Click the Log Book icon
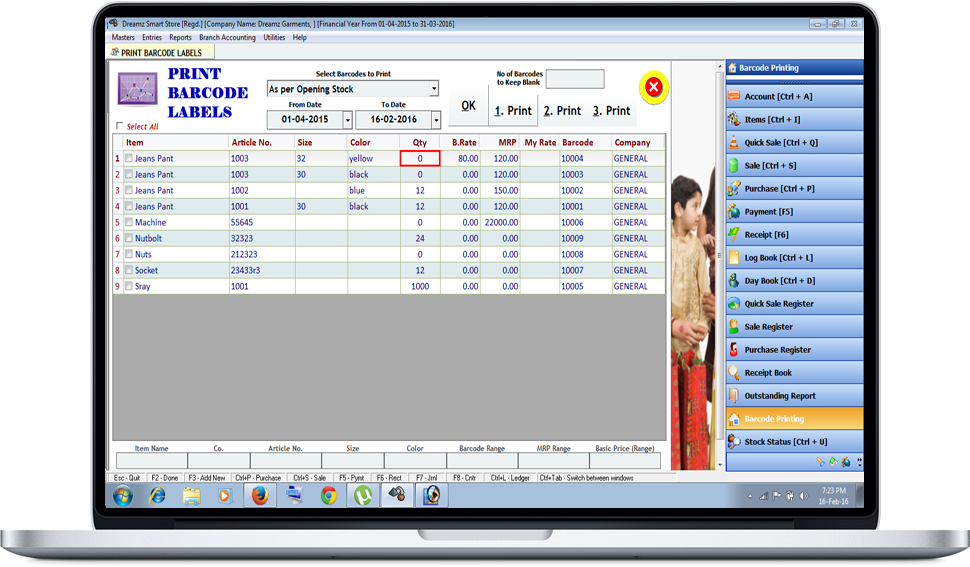This screenshot has height=567, width=970. point(734,258)
